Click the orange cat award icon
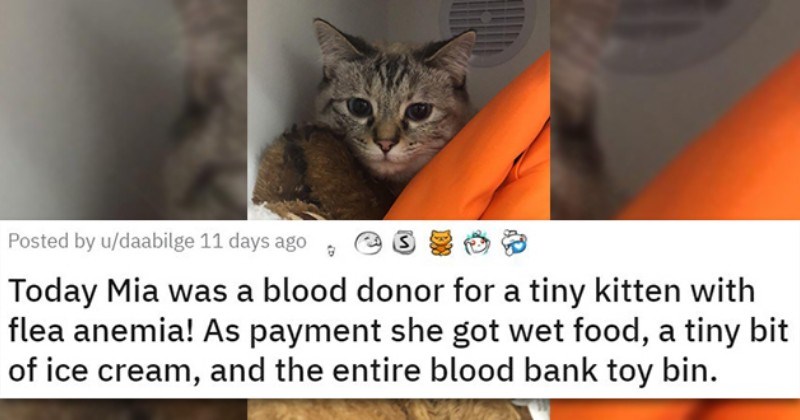800x420 pixels. click(441, 243)
